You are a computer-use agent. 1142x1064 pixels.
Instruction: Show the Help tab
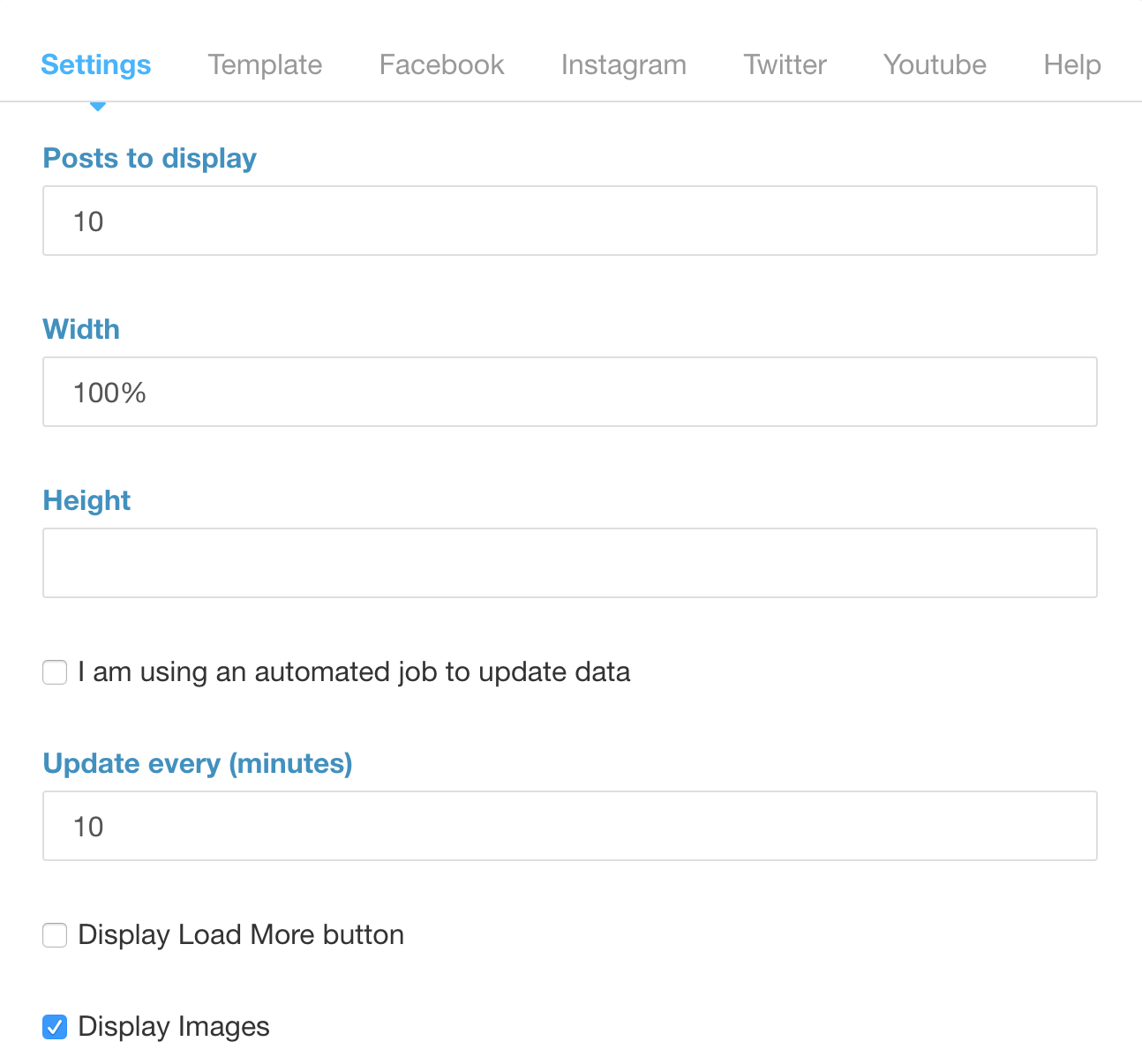[1071, 65]
